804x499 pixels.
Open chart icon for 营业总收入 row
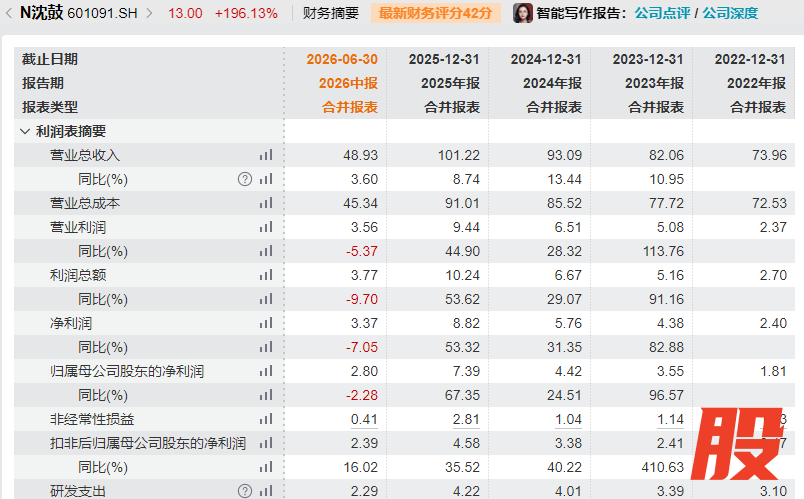tap(266, 155)
